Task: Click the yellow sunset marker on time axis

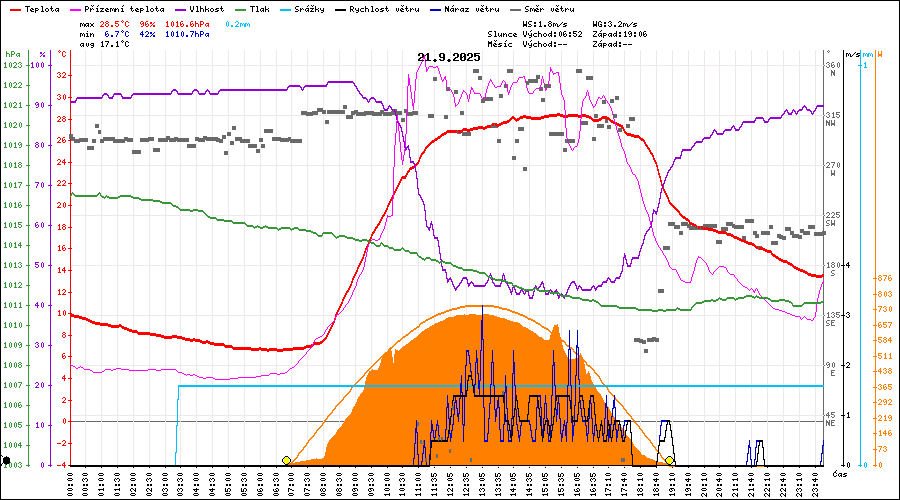Action: click(671, 460)
